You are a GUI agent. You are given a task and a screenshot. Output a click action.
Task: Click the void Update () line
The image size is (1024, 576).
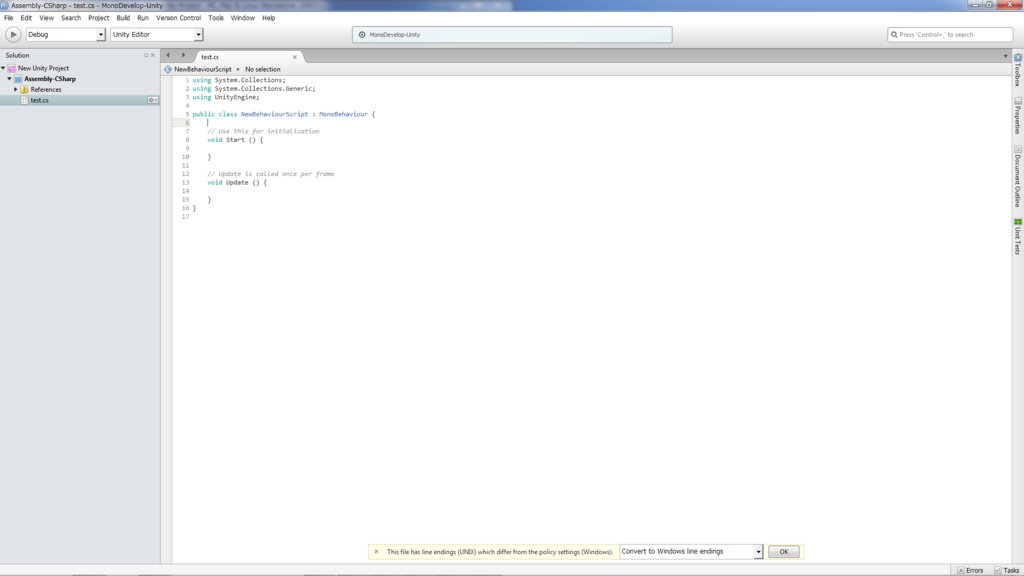tap(237, 183)
